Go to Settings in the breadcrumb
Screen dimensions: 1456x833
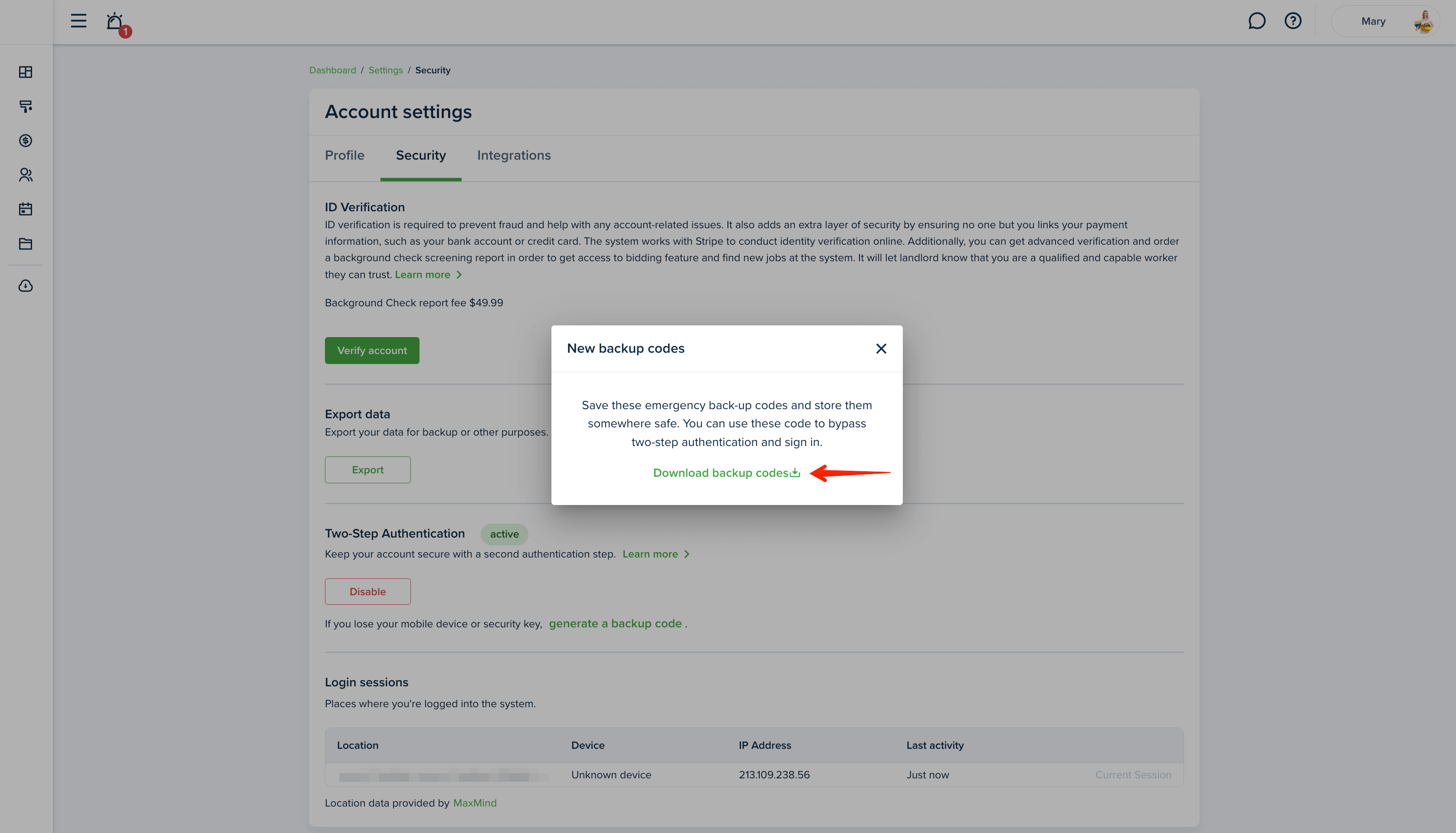(386, 70)
